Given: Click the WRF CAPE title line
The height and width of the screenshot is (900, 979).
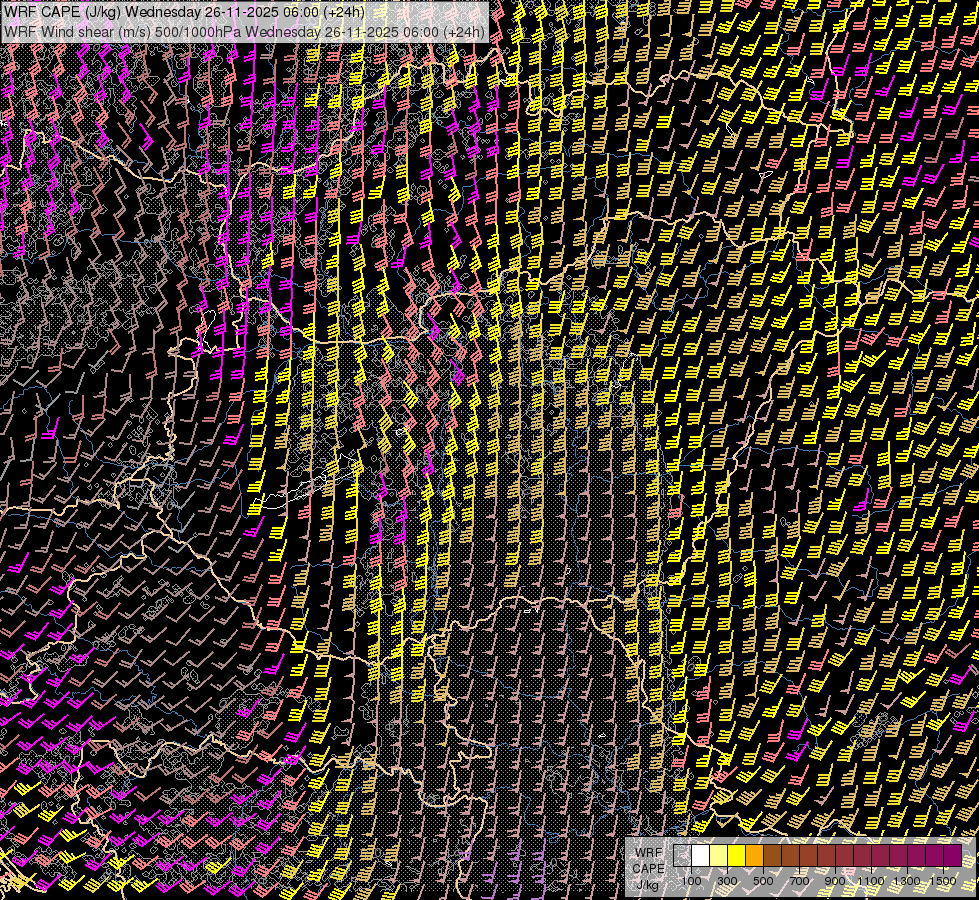Looking at the screenshot, I should [x=184, y=12].
